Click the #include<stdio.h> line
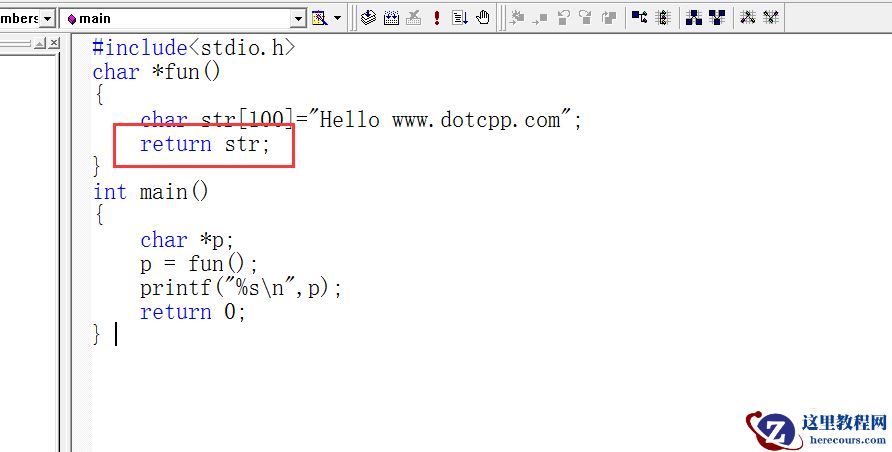This screenshot has width=892, height=452. (x=194, y=48)
